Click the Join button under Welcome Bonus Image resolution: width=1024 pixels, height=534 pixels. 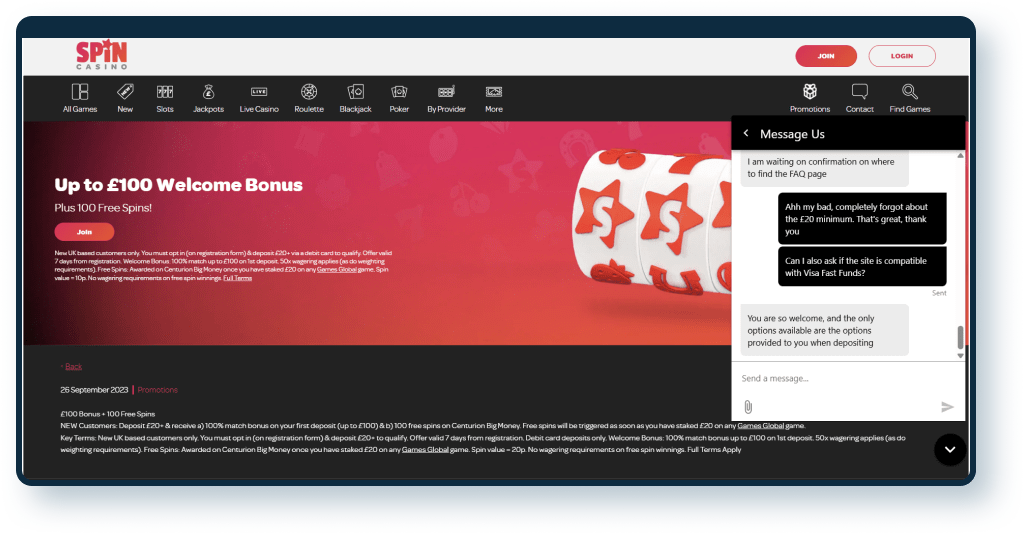(x=84, y=232)
